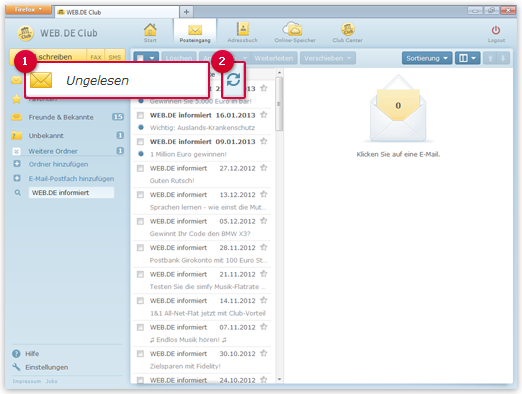The height and width of the screenshot is (394, 522).
Task: Click E-Mail-Postfach hinzufügen link
Action: tap(71, 178)
